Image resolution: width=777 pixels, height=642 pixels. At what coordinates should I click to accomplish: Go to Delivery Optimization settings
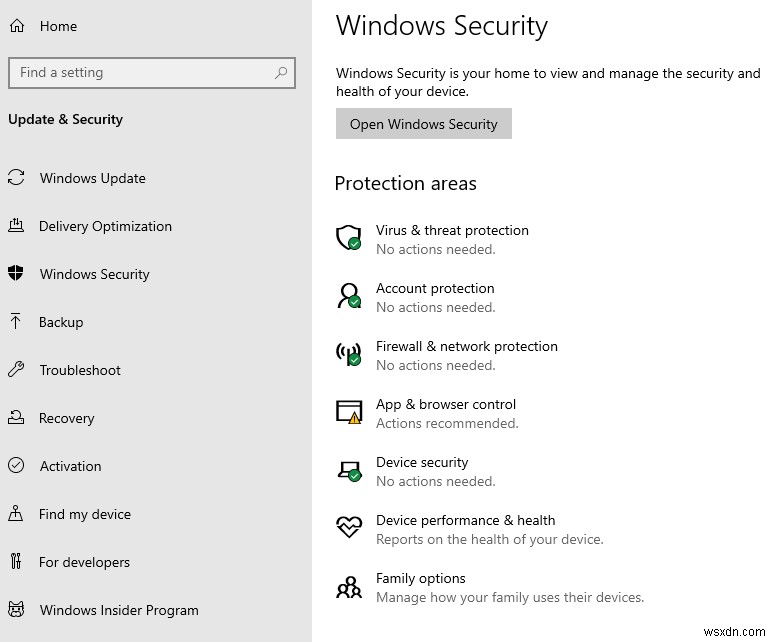pyautogui.click(x=105, y=226)
